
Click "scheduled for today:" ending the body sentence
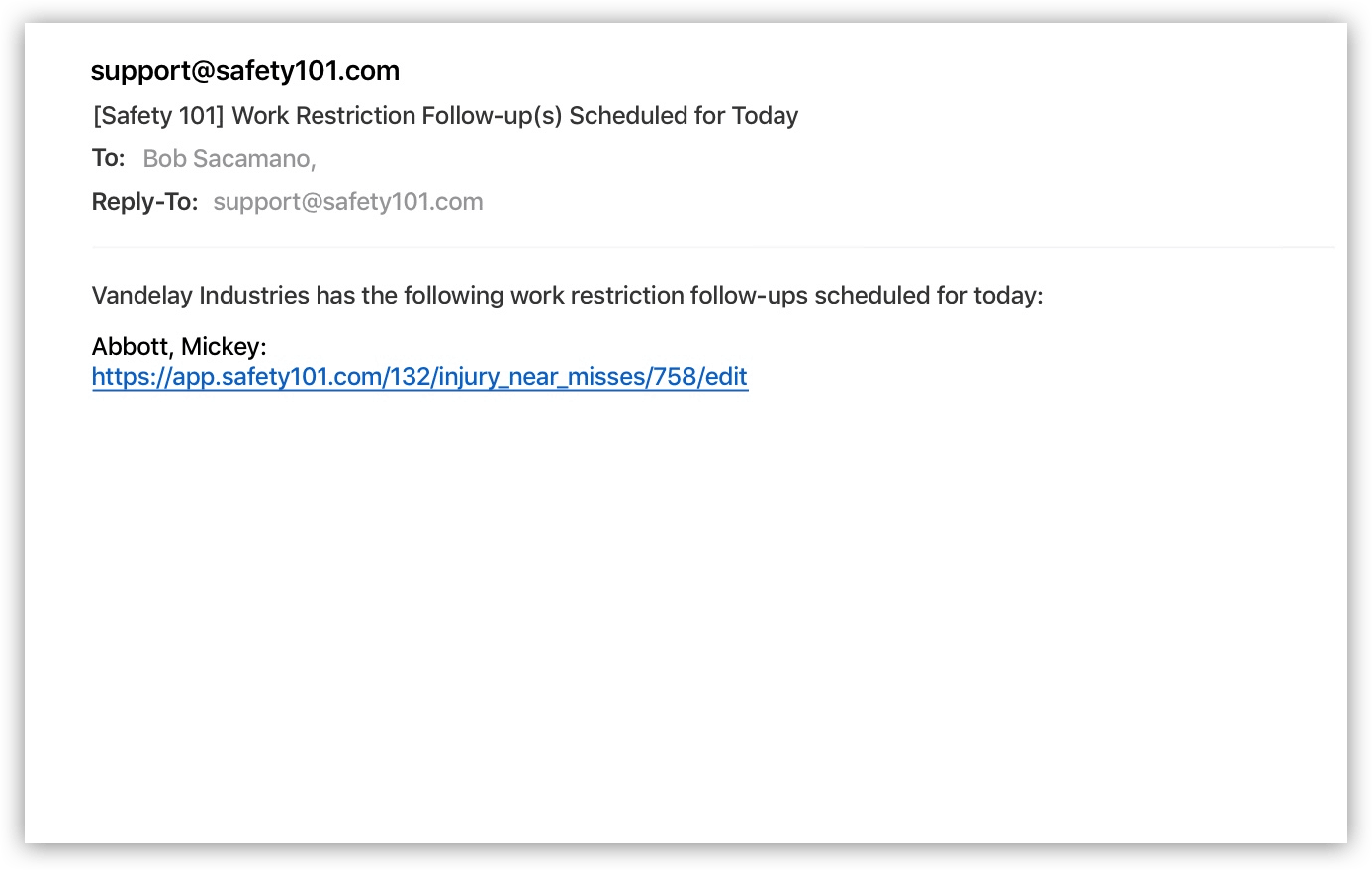pyautogui.click(x=929, y=296)
